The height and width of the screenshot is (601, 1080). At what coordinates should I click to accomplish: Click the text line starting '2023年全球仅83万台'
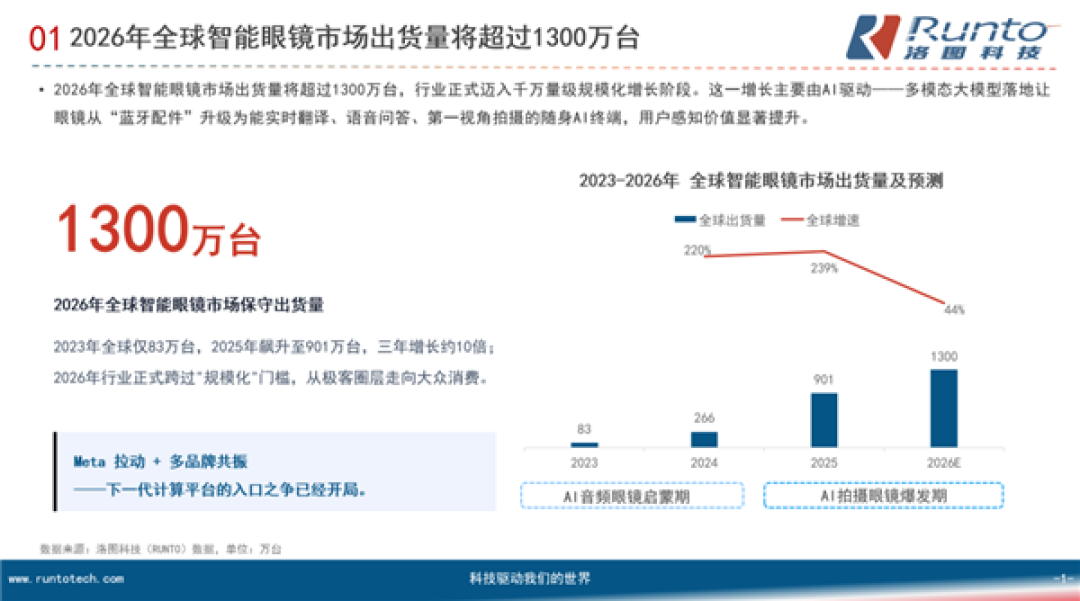pyautogui.click(x=274, y=346)
